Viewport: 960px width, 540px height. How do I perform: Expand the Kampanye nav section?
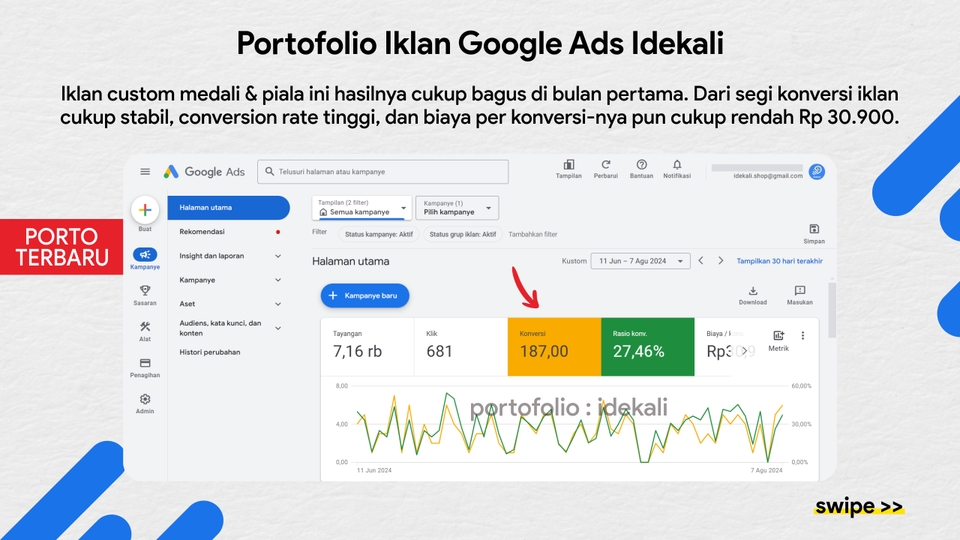tap(278, 280)
